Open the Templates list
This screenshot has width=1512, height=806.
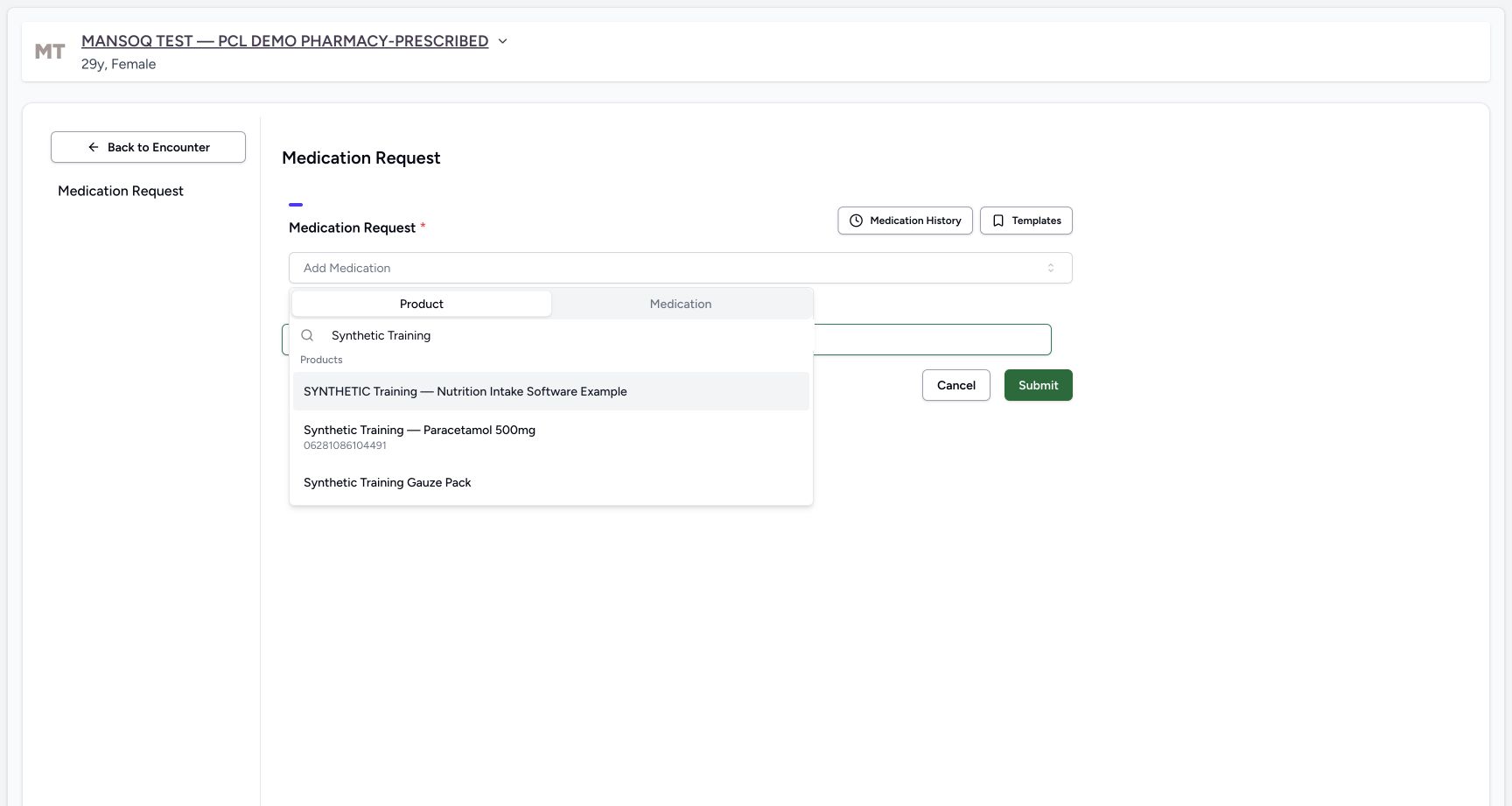coord(1025,221)
